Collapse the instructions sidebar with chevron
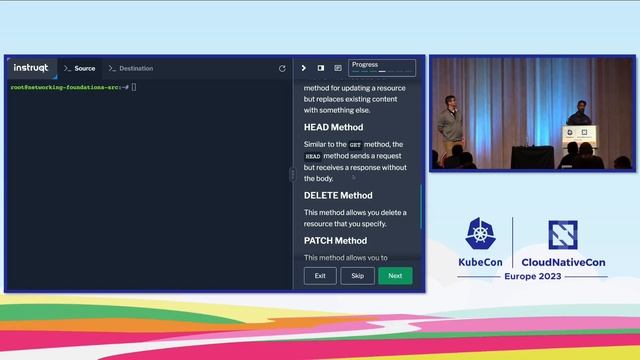This screenshot has height=360, width=640. point(303,68)
